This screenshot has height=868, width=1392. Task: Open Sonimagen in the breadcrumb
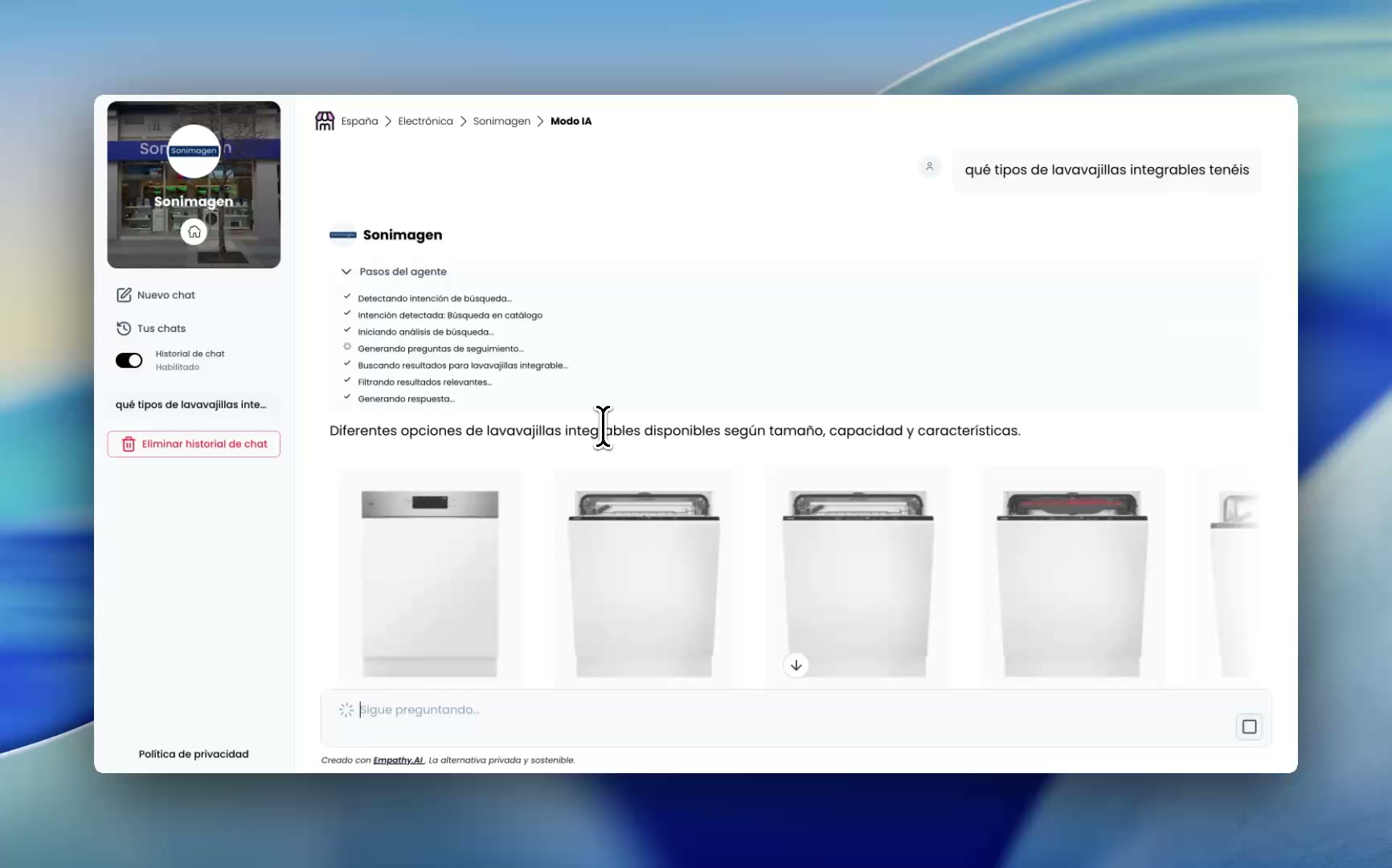tap(502, 121)
